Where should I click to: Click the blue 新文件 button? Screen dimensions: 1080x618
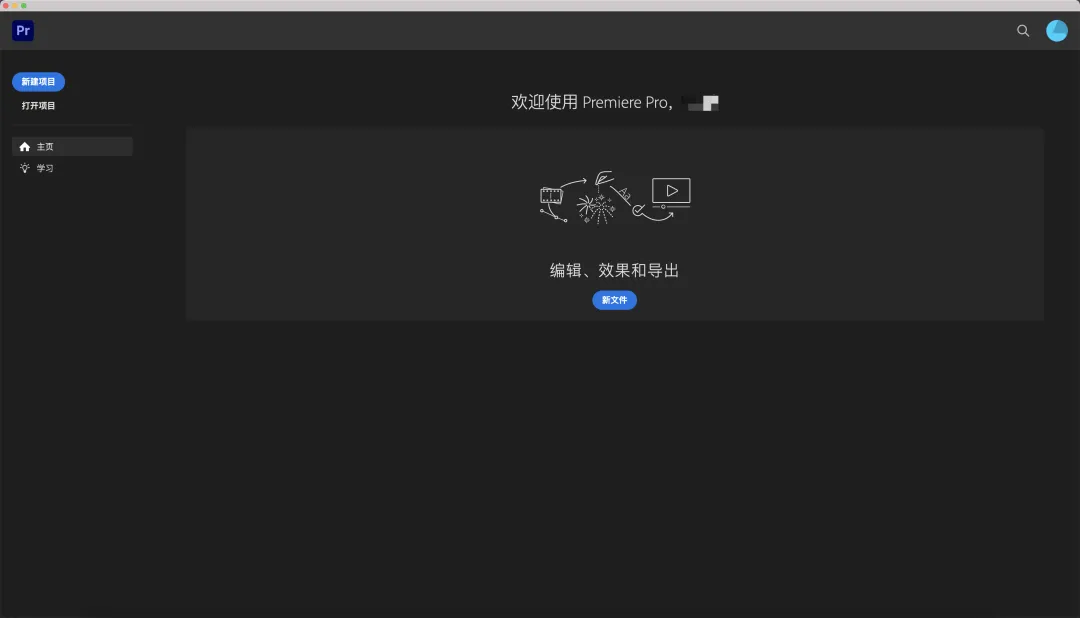(614, 300)
